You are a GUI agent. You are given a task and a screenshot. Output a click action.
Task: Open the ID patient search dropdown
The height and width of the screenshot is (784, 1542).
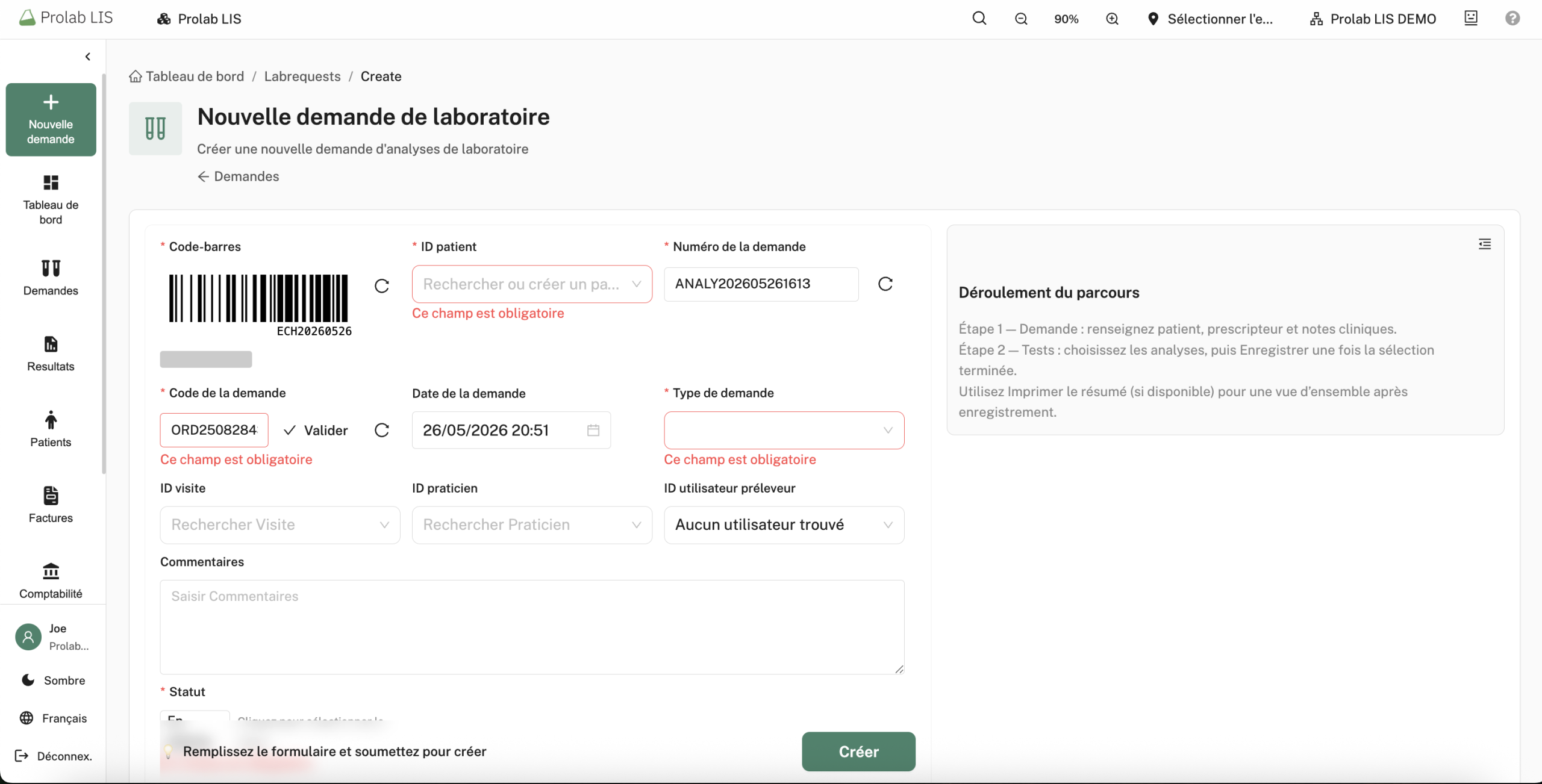click(x=532, y=284)
